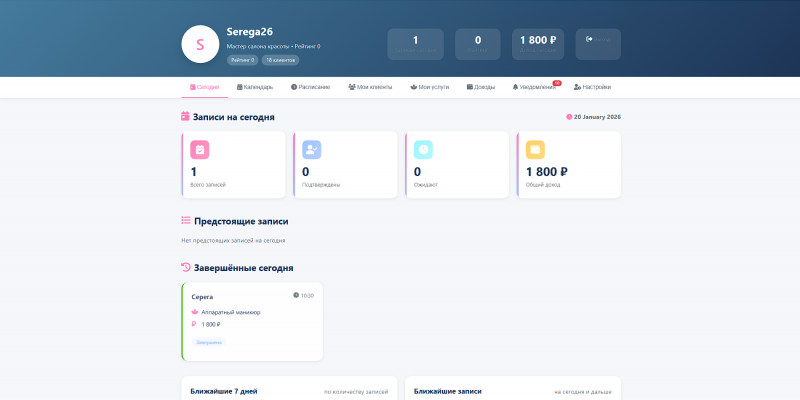Select the Сегодня tab
Viewport: 800px width, 400px height.
coord(205,87)
